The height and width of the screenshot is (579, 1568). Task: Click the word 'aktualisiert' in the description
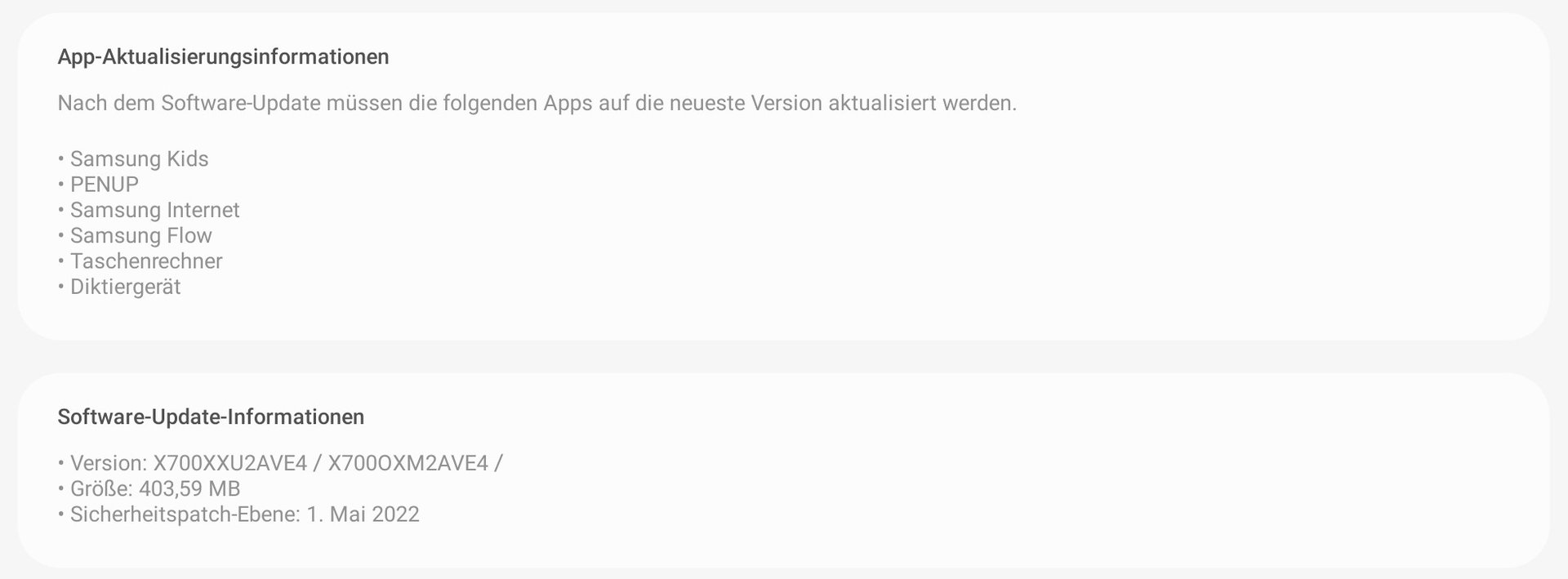[882, 104]
